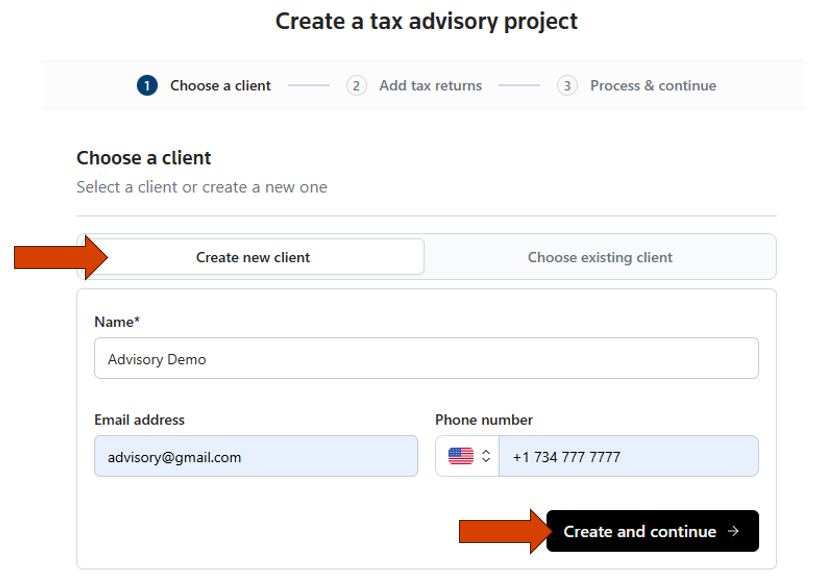This screenshot has height=586, width=816.
Task: Click the Create a tax advisory project title
Action: coord(427,21)
